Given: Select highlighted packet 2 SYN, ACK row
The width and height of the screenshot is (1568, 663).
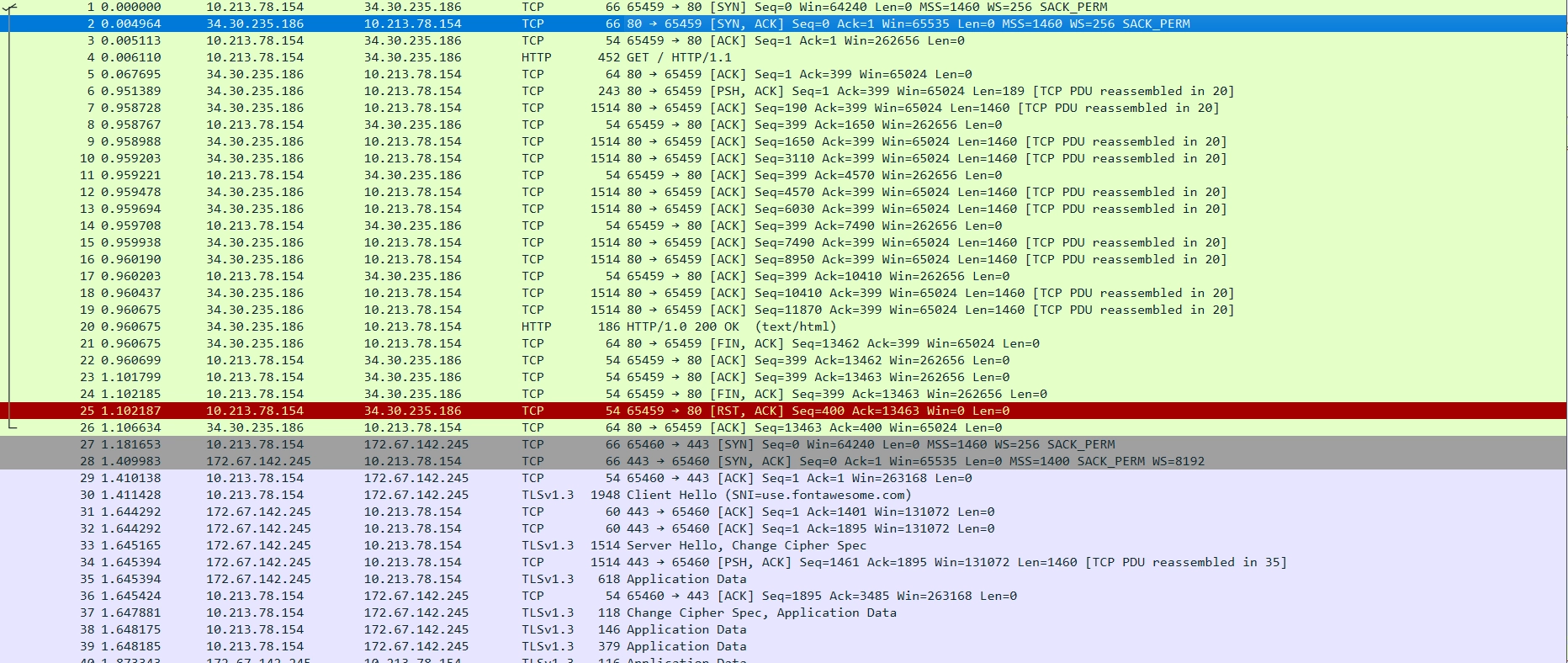Looking at the screenshot, I should click(784, 24).
